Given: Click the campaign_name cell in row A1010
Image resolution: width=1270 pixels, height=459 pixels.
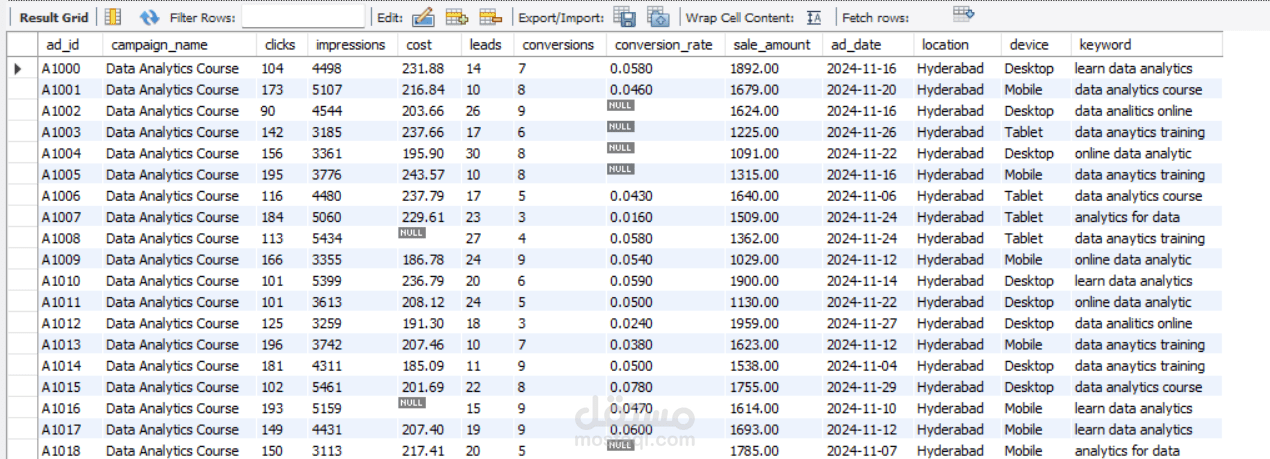Looking at the screenshot, I should [x=179, y=280].
